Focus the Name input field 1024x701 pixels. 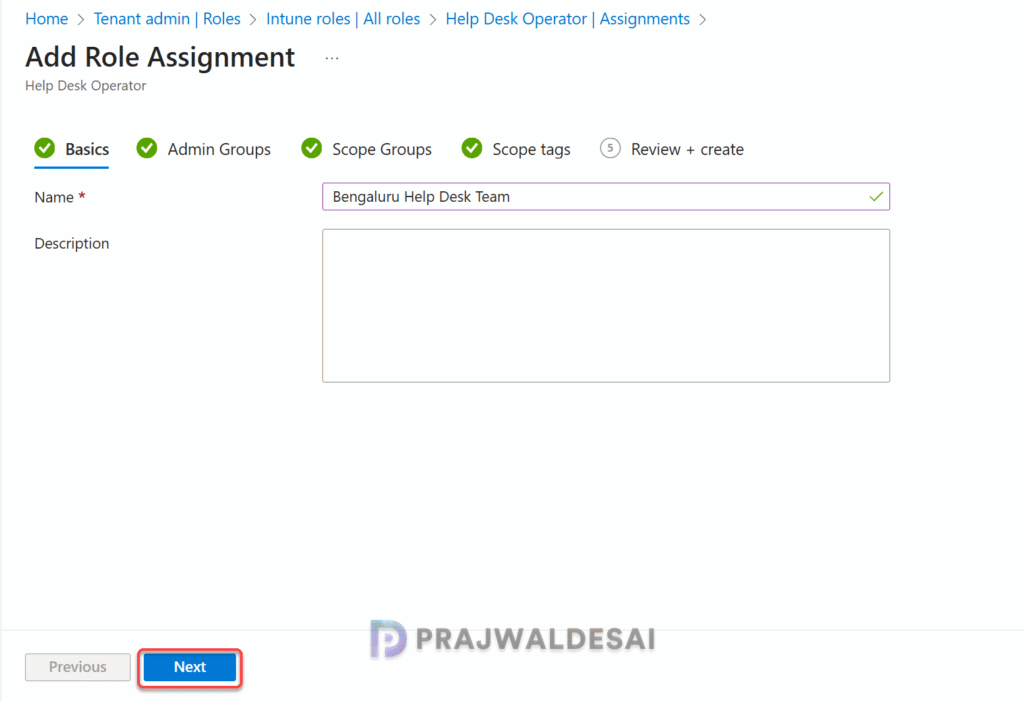pos(605,197)
